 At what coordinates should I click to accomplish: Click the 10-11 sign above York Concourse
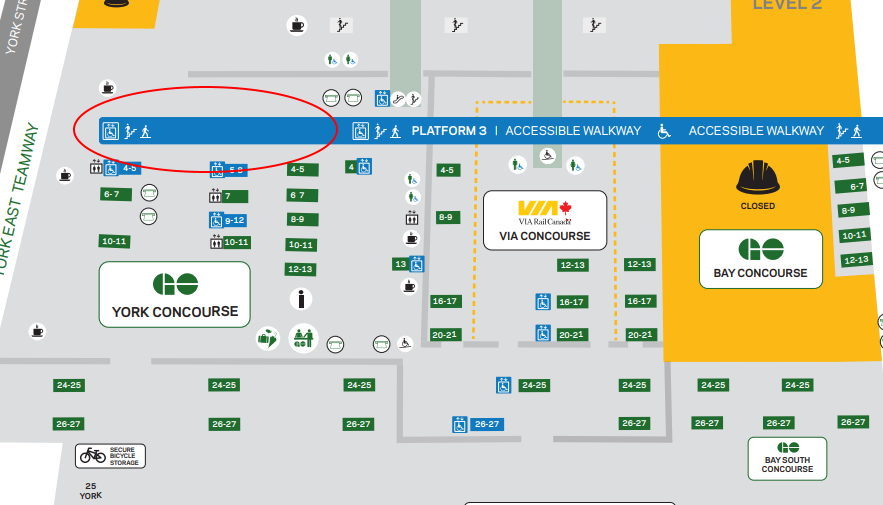coord(114,241)
